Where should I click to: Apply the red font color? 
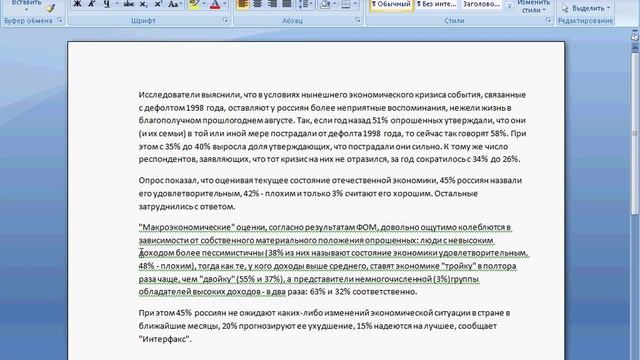(215, 4)
